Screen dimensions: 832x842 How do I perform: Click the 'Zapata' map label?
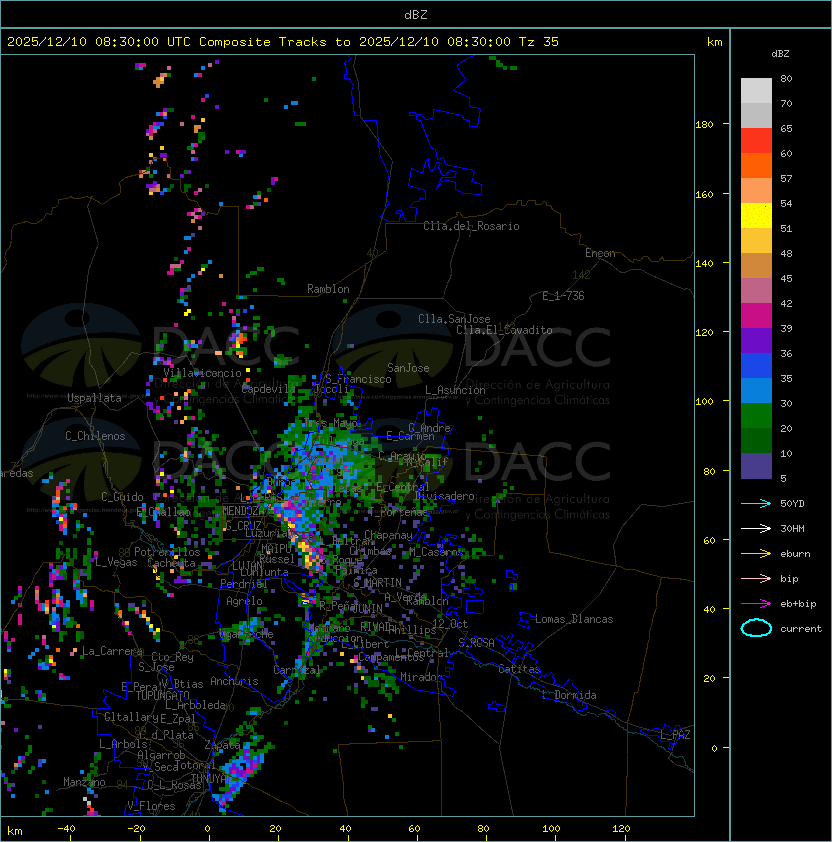(x=222, y=745)
